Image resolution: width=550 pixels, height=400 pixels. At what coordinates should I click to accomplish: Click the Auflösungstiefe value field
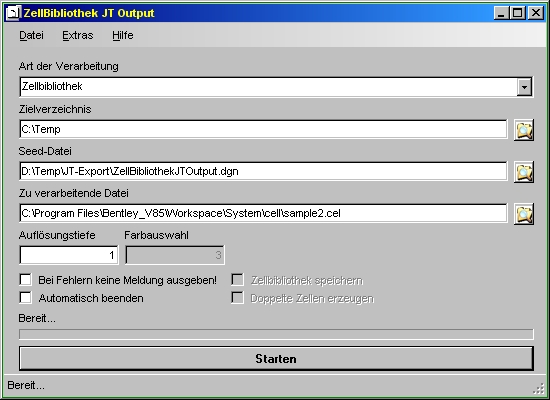[x=69, y=255]
